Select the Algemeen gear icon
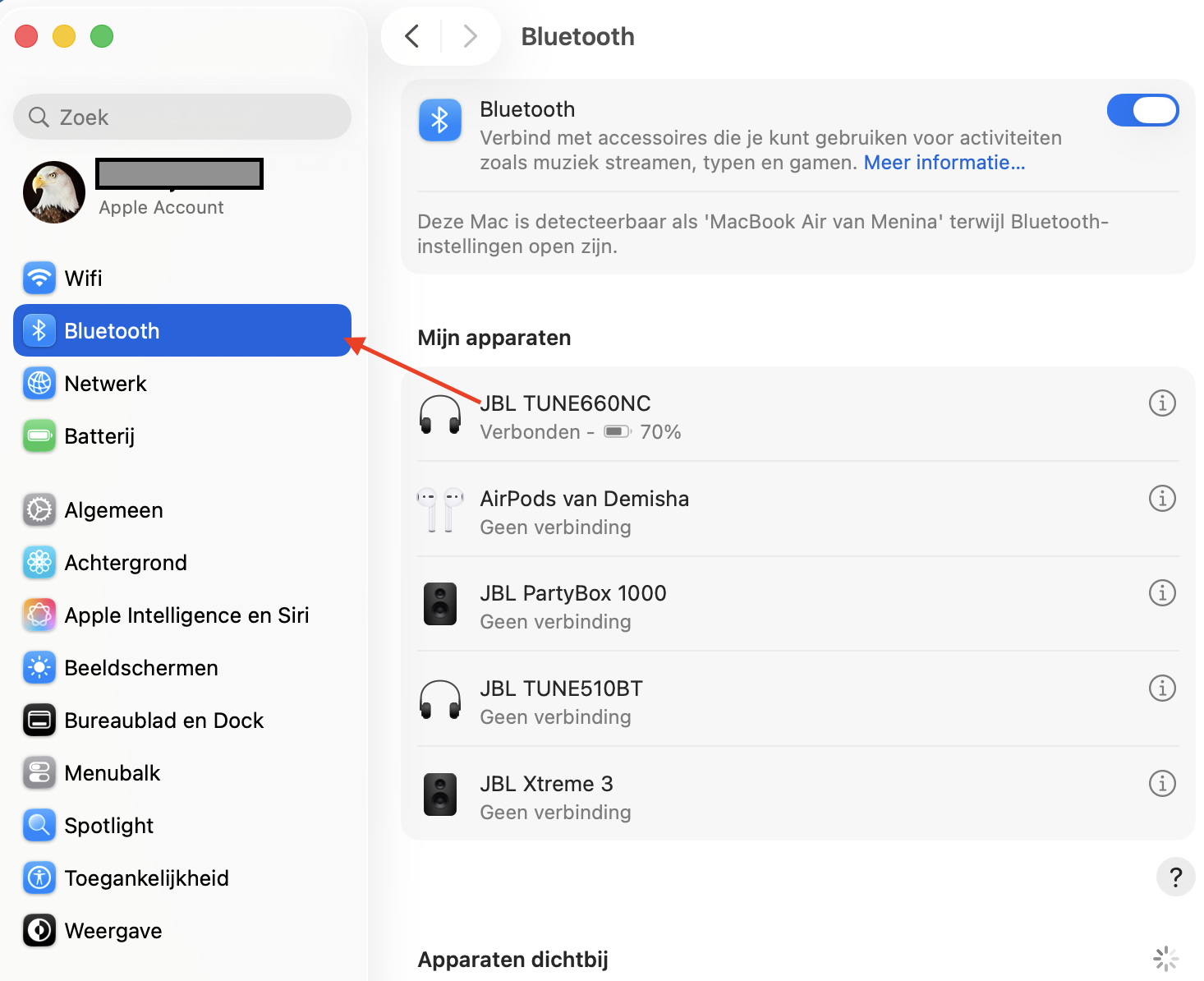 [39, 509]
